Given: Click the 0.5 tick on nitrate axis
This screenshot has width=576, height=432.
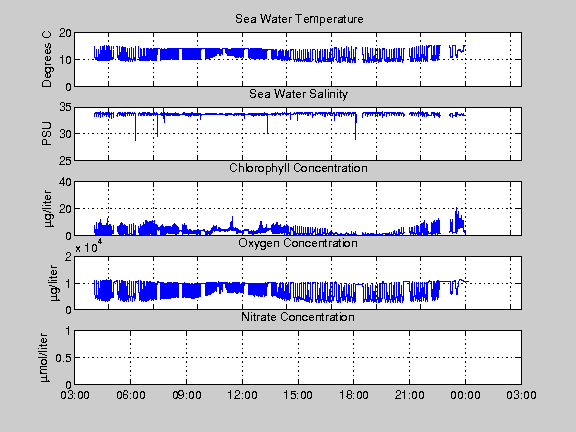Looking at the screenshot, I should [64, 358].
